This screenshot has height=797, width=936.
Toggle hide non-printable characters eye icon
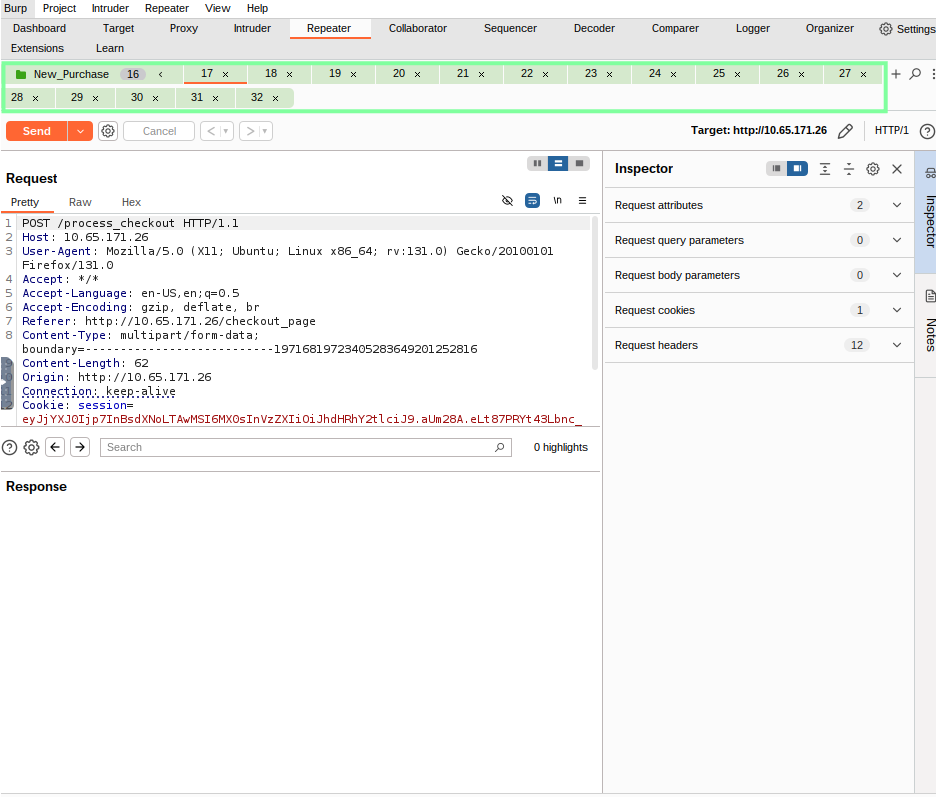coord(507,201)
